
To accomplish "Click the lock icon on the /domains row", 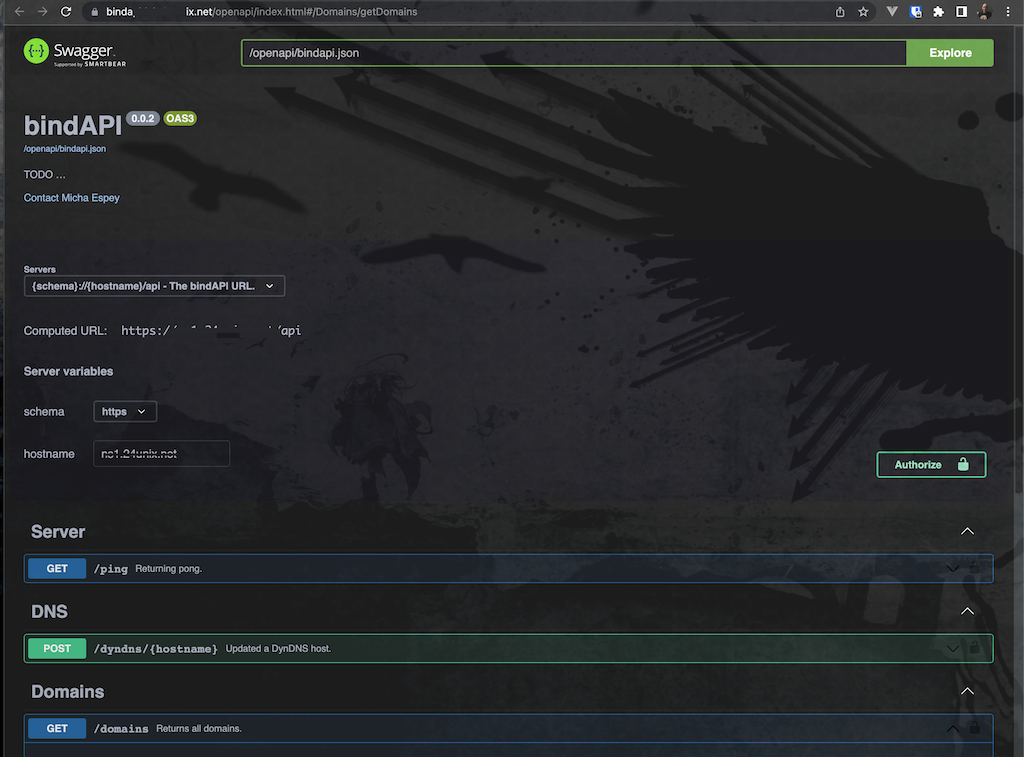I will [975, 728].
